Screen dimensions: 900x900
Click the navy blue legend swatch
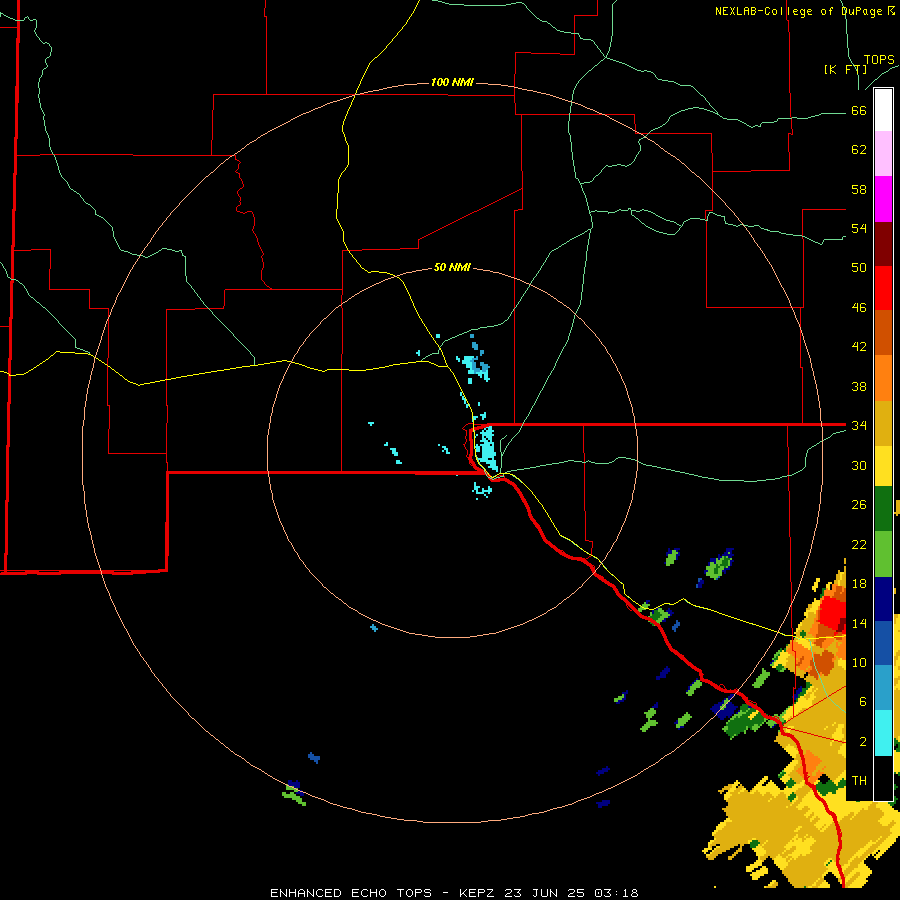point(883,599)
